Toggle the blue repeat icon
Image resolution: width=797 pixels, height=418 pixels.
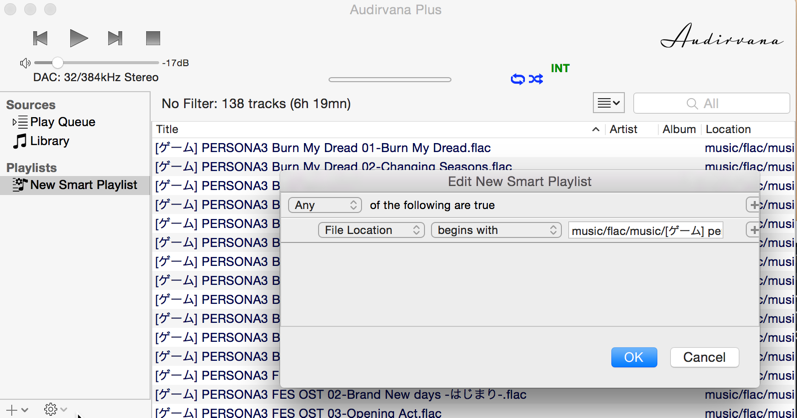click(x=517, y=79)
